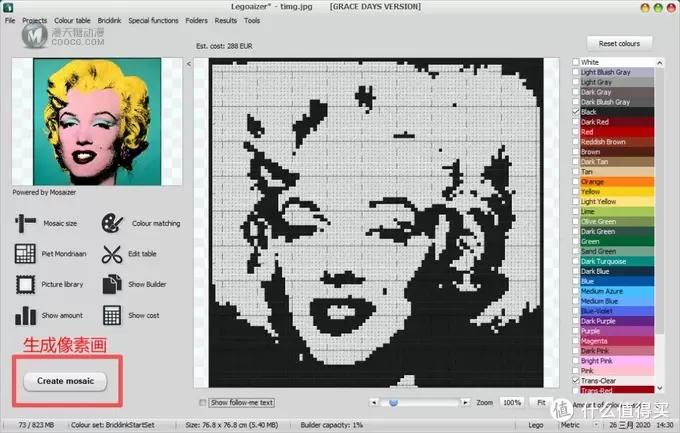This screenshot has height=433, width=680.
Task: Click the Legoaizer app icon in title bar
Action: (8, 7)
